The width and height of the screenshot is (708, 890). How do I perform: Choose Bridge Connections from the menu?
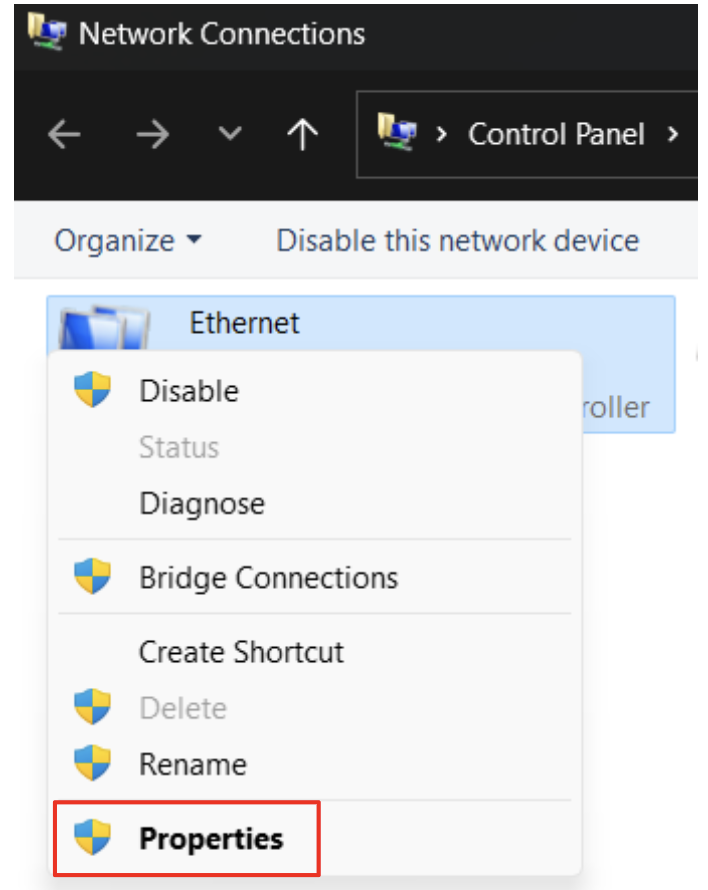click(268, 577)
